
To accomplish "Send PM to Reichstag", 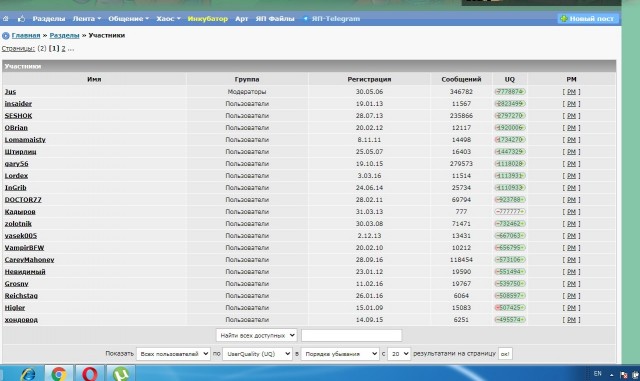I will [571, 296].
